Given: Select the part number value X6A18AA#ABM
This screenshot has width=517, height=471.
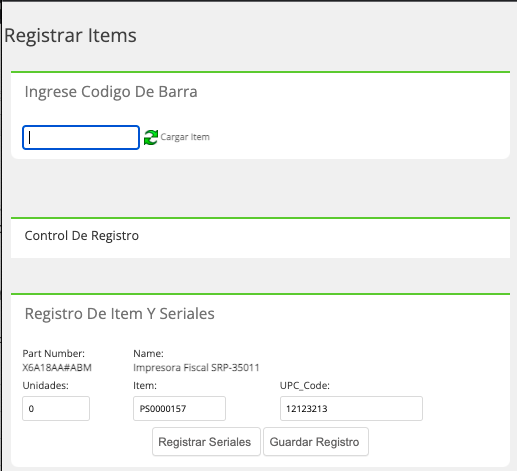Looking at the screenshot, I should (57, 368).
